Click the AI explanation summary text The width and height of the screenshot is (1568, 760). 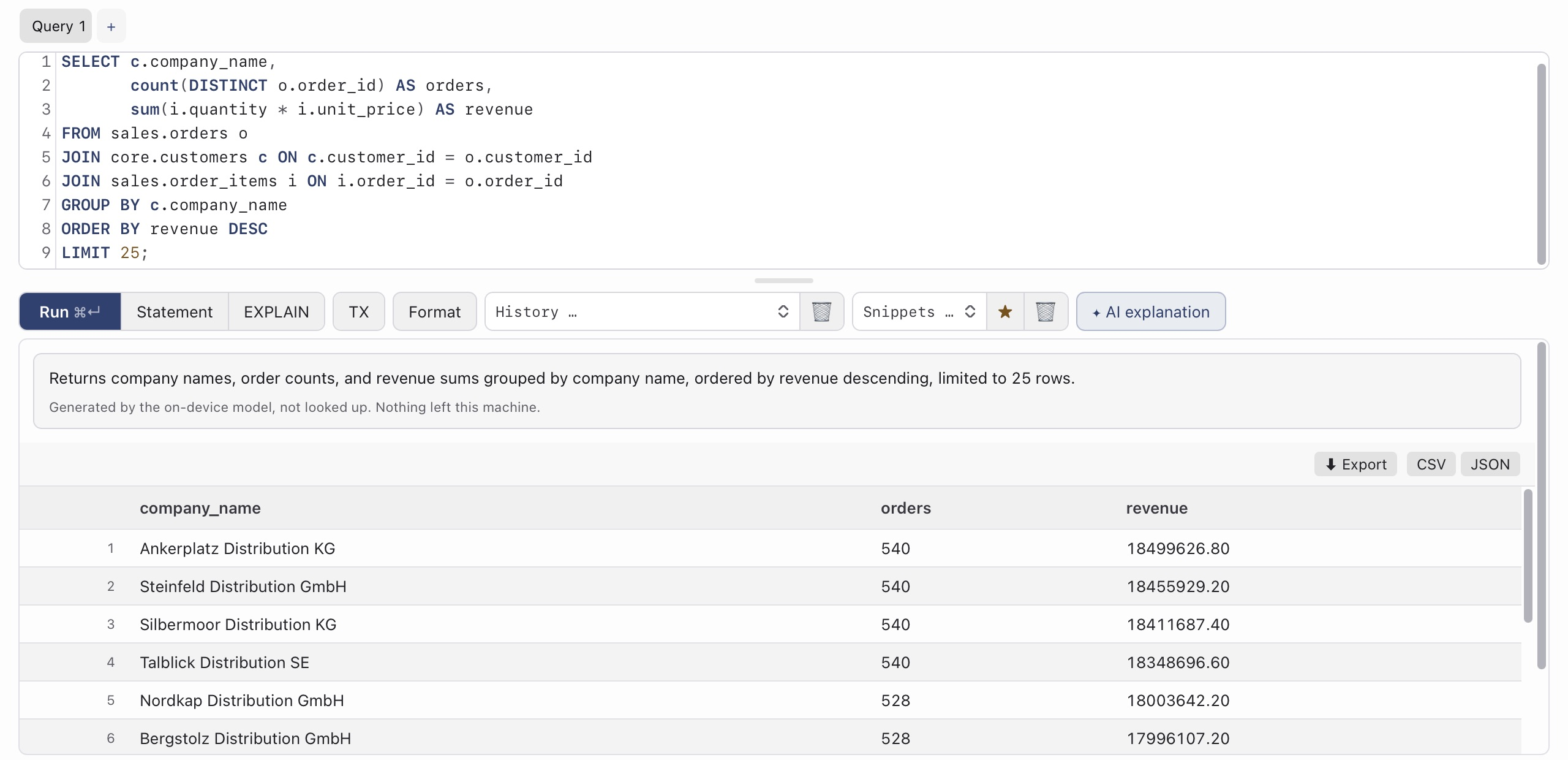point(562,378)
